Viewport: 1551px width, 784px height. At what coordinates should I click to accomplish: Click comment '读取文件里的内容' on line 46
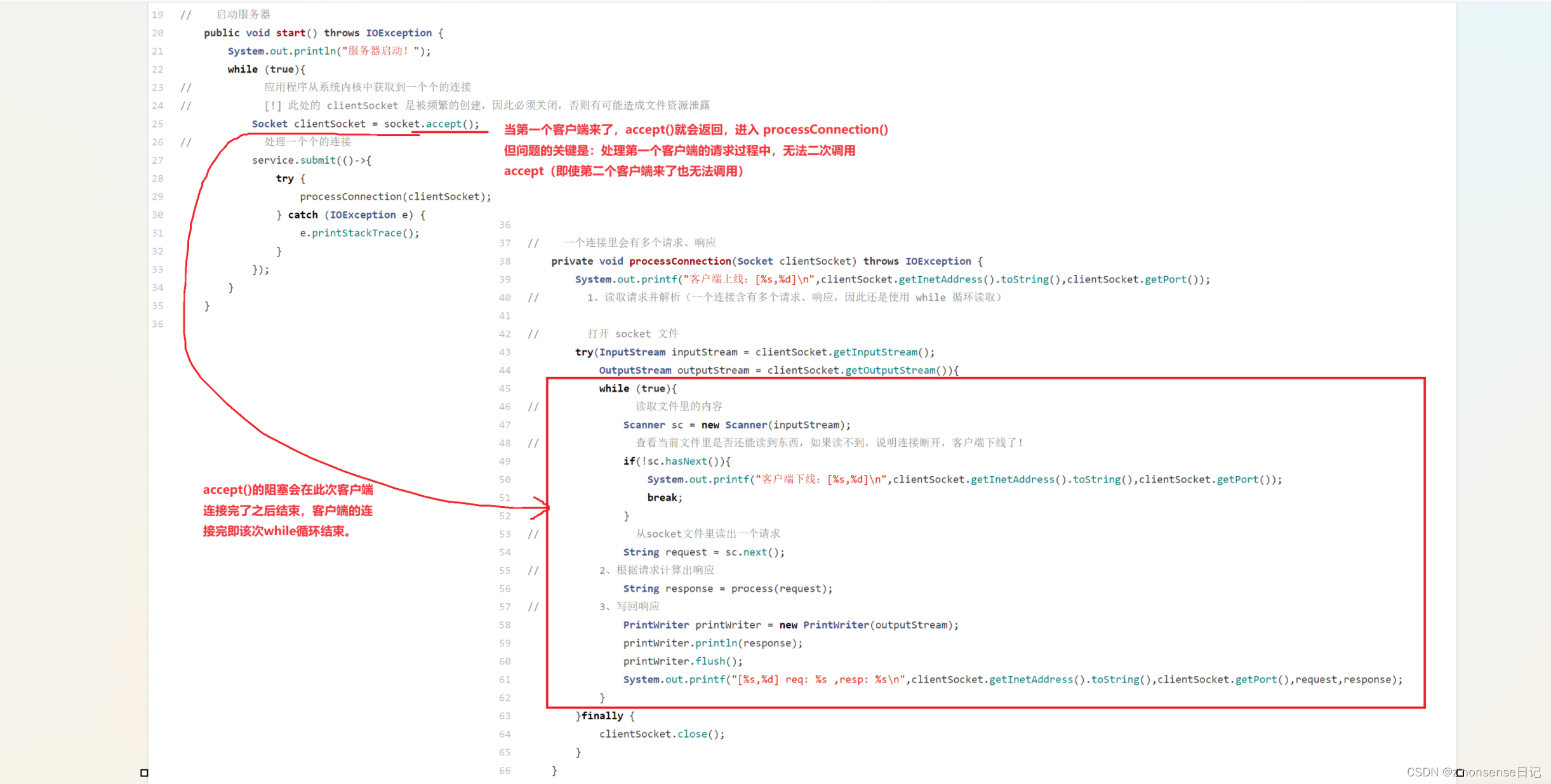click(x=679, y=406)
